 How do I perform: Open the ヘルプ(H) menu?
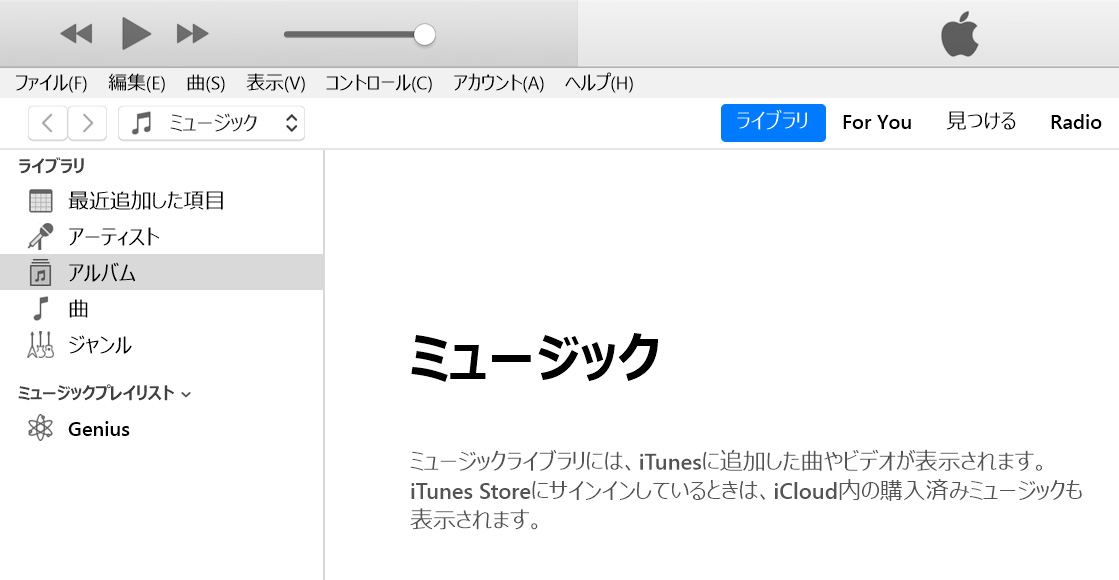(x=599, y=83)
